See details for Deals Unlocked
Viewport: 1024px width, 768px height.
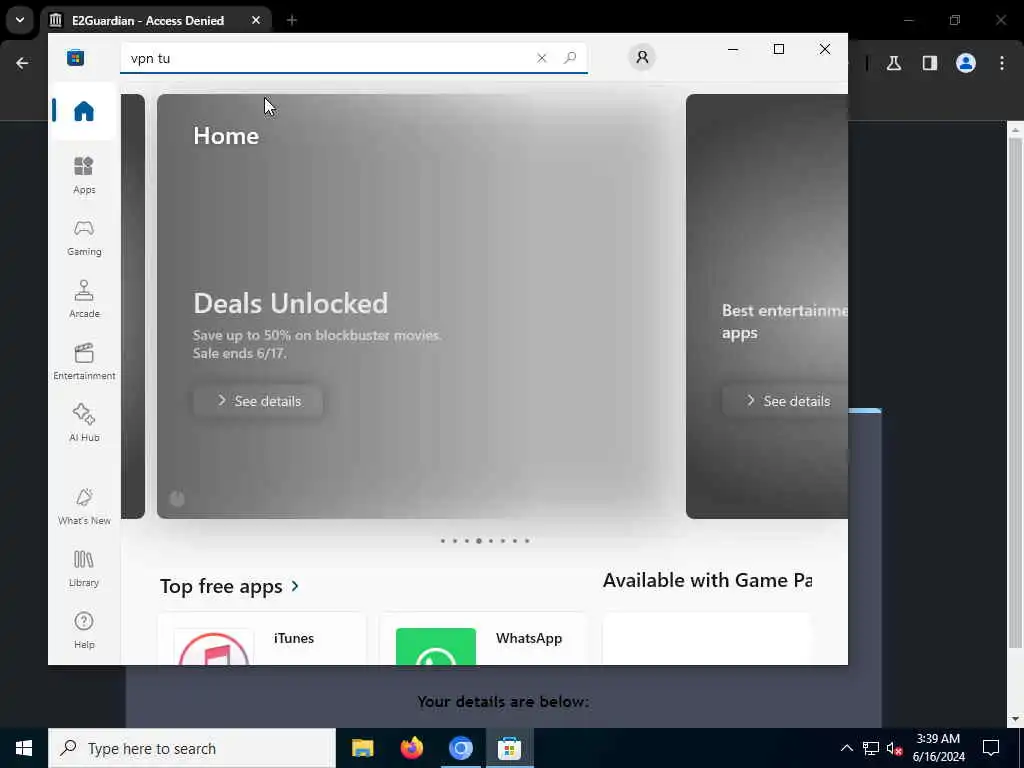(258, 401)
